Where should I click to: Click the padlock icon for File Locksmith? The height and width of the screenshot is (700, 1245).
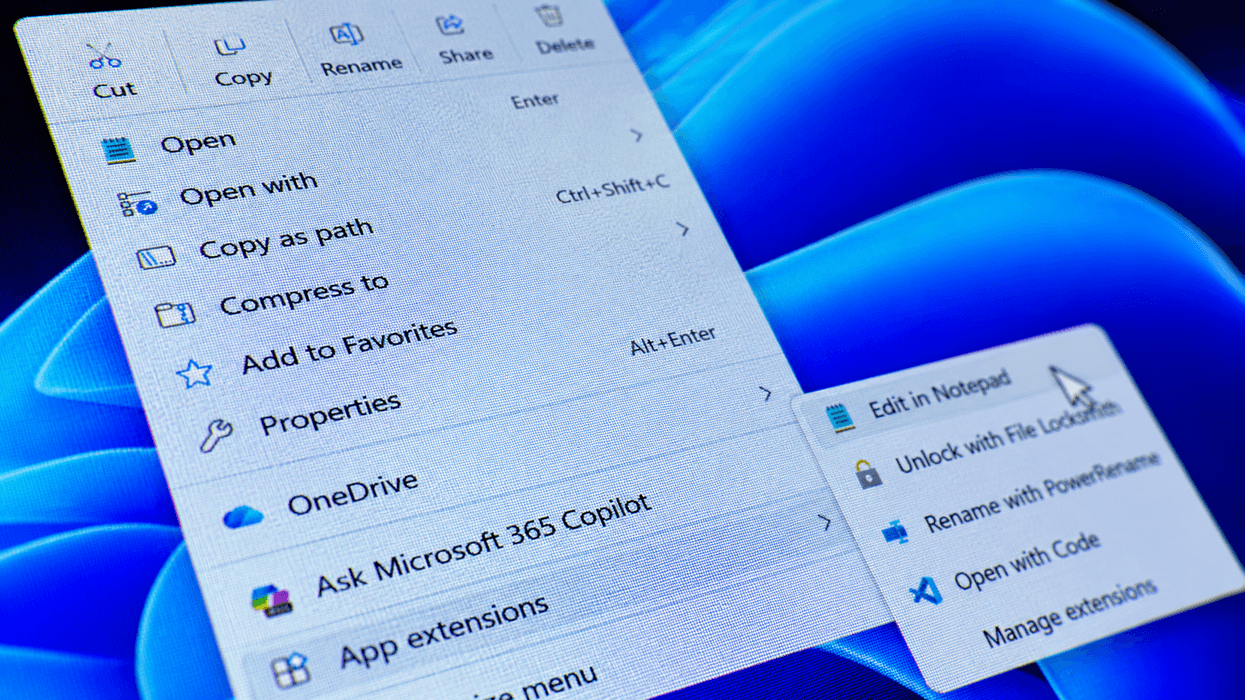(868, 472)
